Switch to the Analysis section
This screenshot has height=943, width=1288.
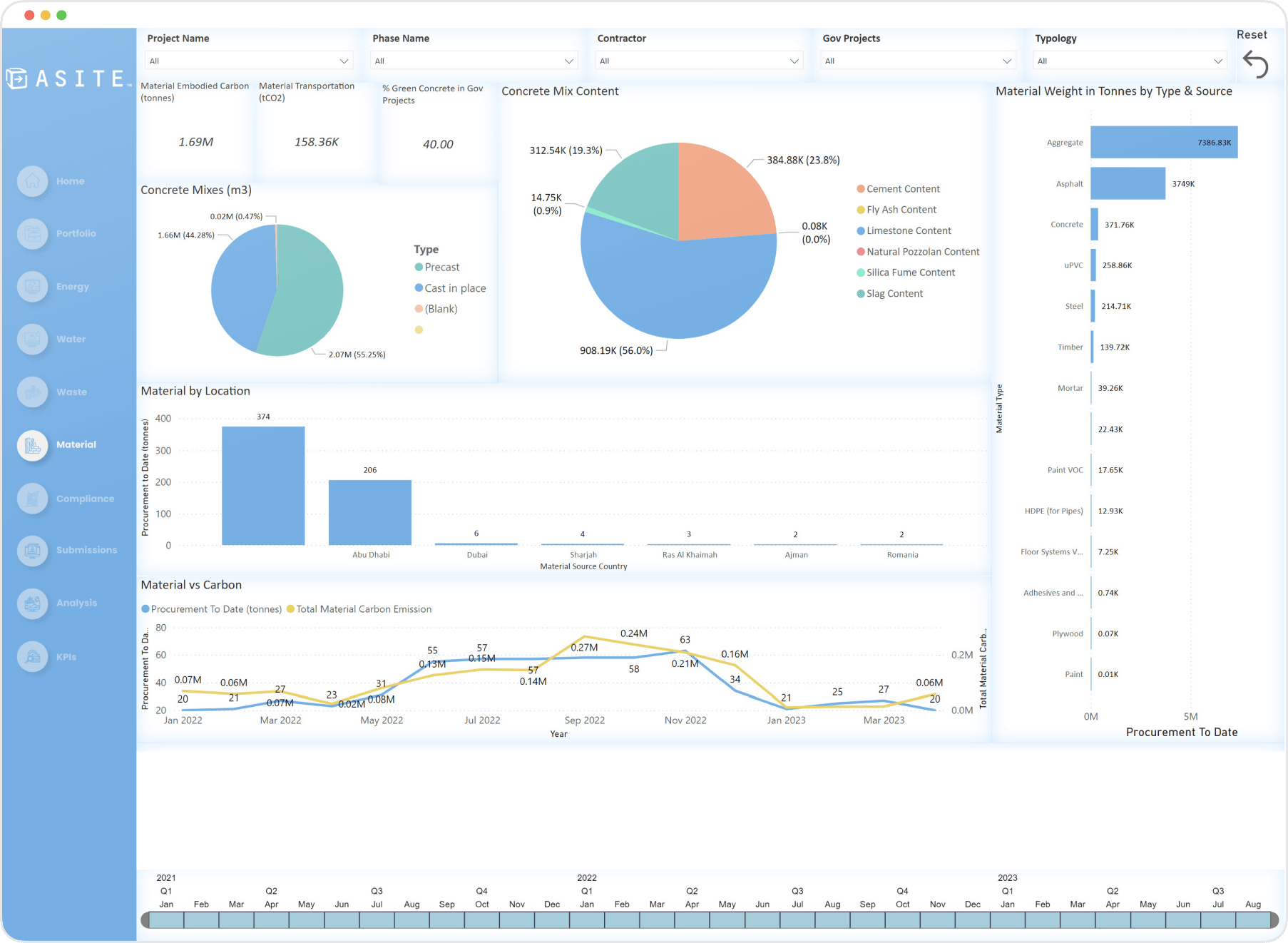32,603
